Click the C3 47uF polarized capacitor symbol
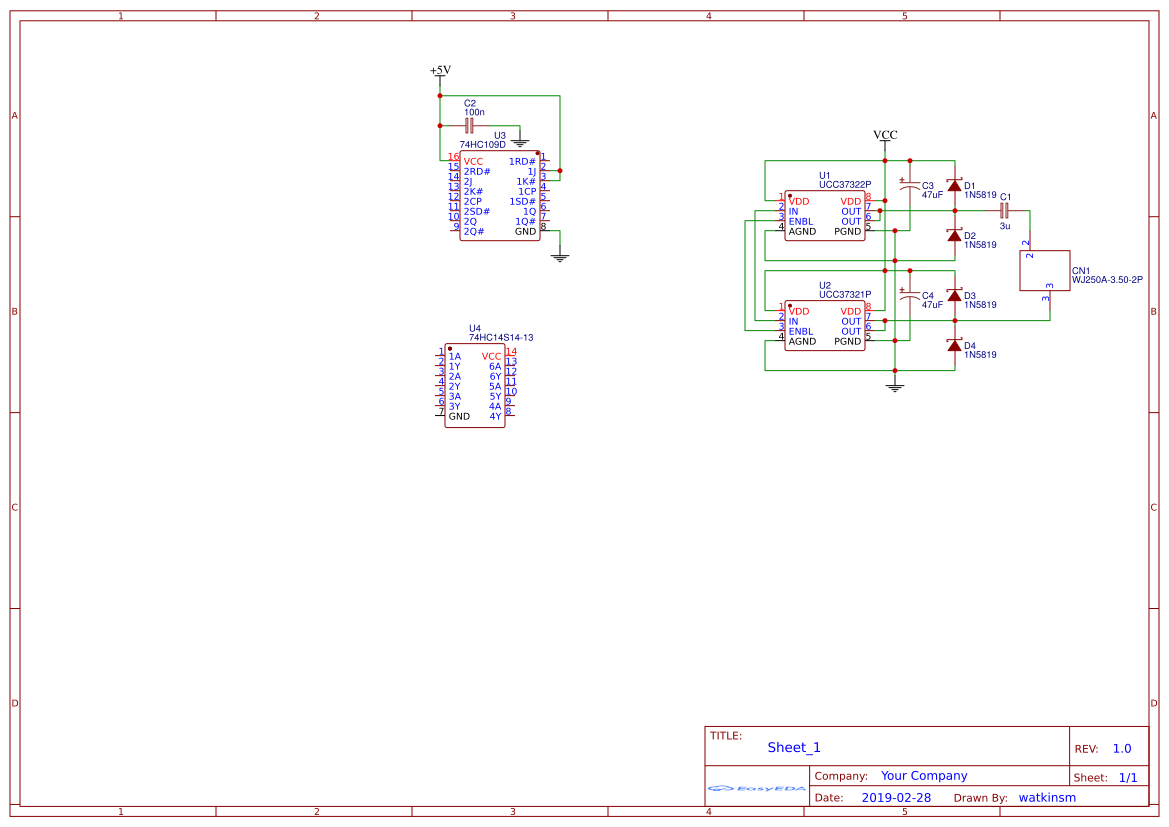The width and height of the screenshot is (1169, 827). [x=909, y=187]
